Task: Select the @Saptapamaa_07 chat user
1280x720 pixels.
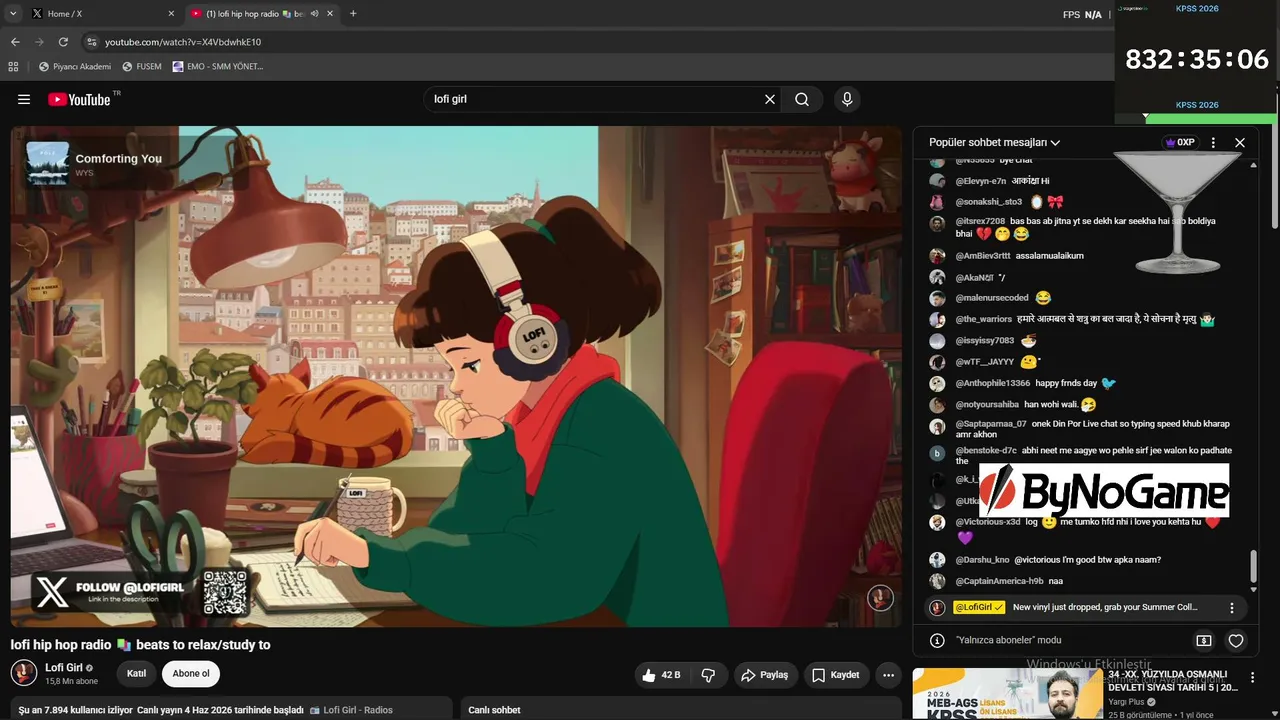Action: (x=991, y=424)
